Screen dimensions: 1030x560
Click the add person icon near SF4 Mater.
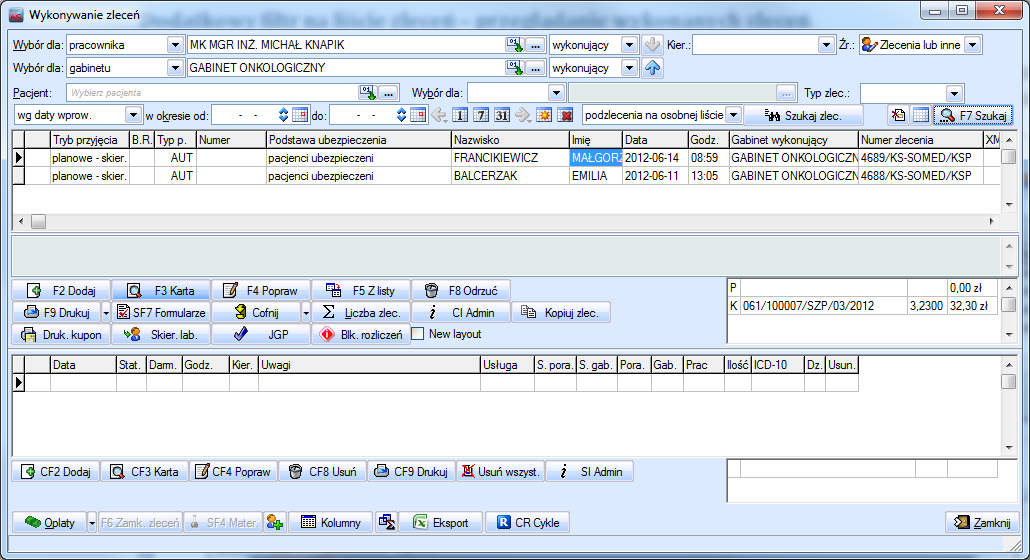click(275, 523)
